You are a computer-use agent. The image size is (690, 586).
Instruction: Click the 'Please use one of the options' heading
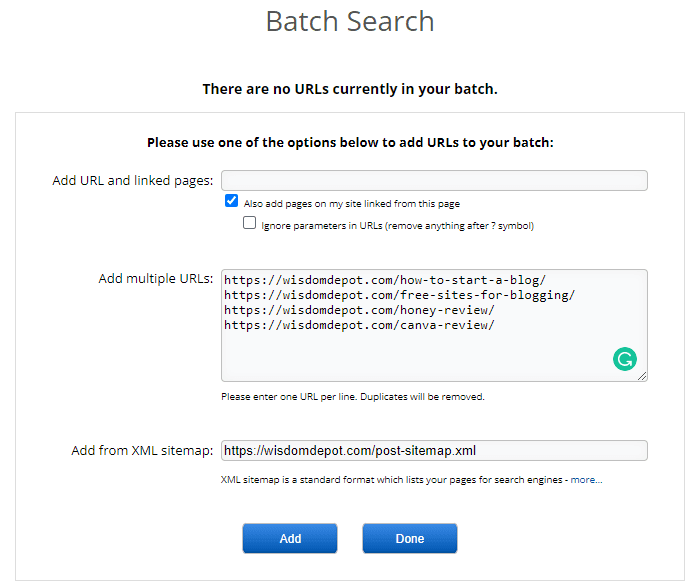pos(350,143)
